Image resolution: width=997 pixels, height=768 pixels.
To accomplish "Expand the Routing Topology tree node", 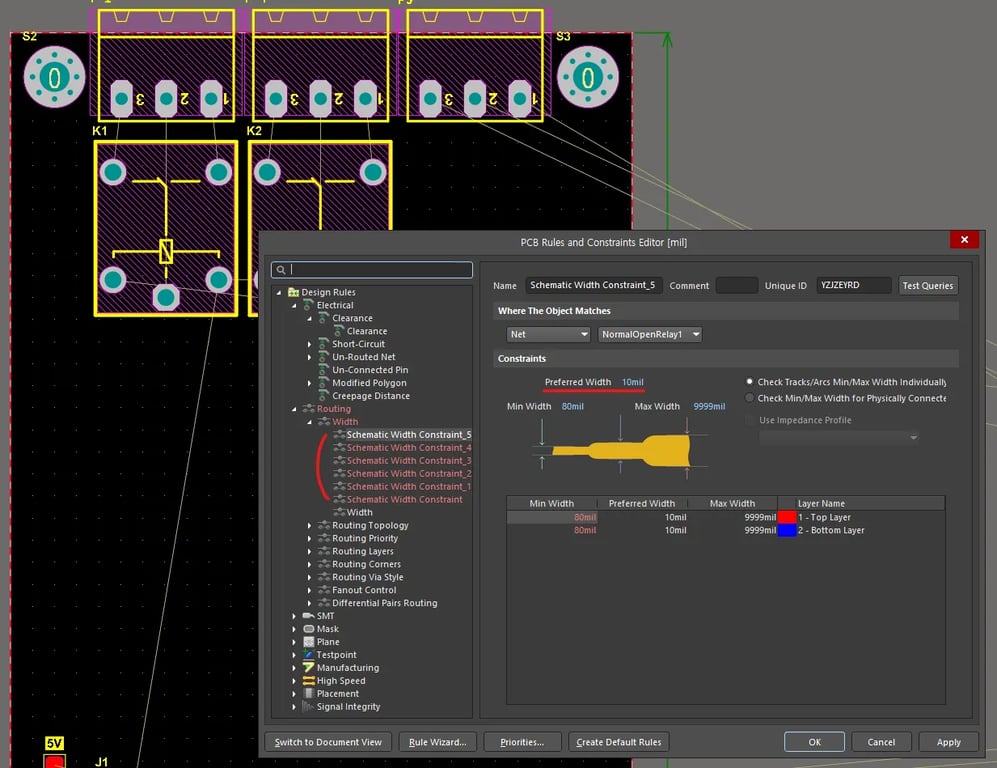I will click(x=309, y=526).
